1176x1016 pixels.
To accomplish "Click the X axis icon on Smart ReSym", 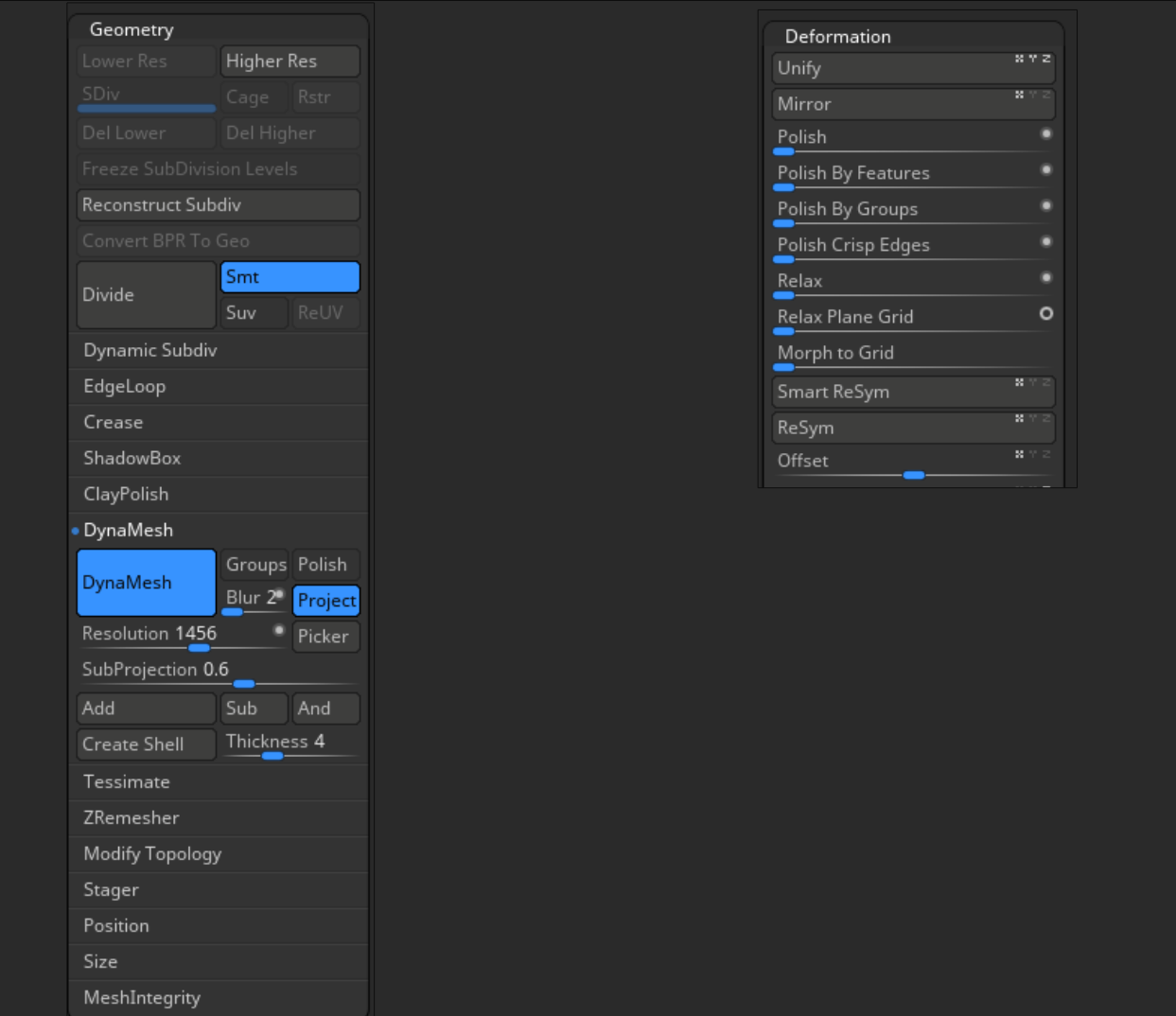I will coord(1019,382).
